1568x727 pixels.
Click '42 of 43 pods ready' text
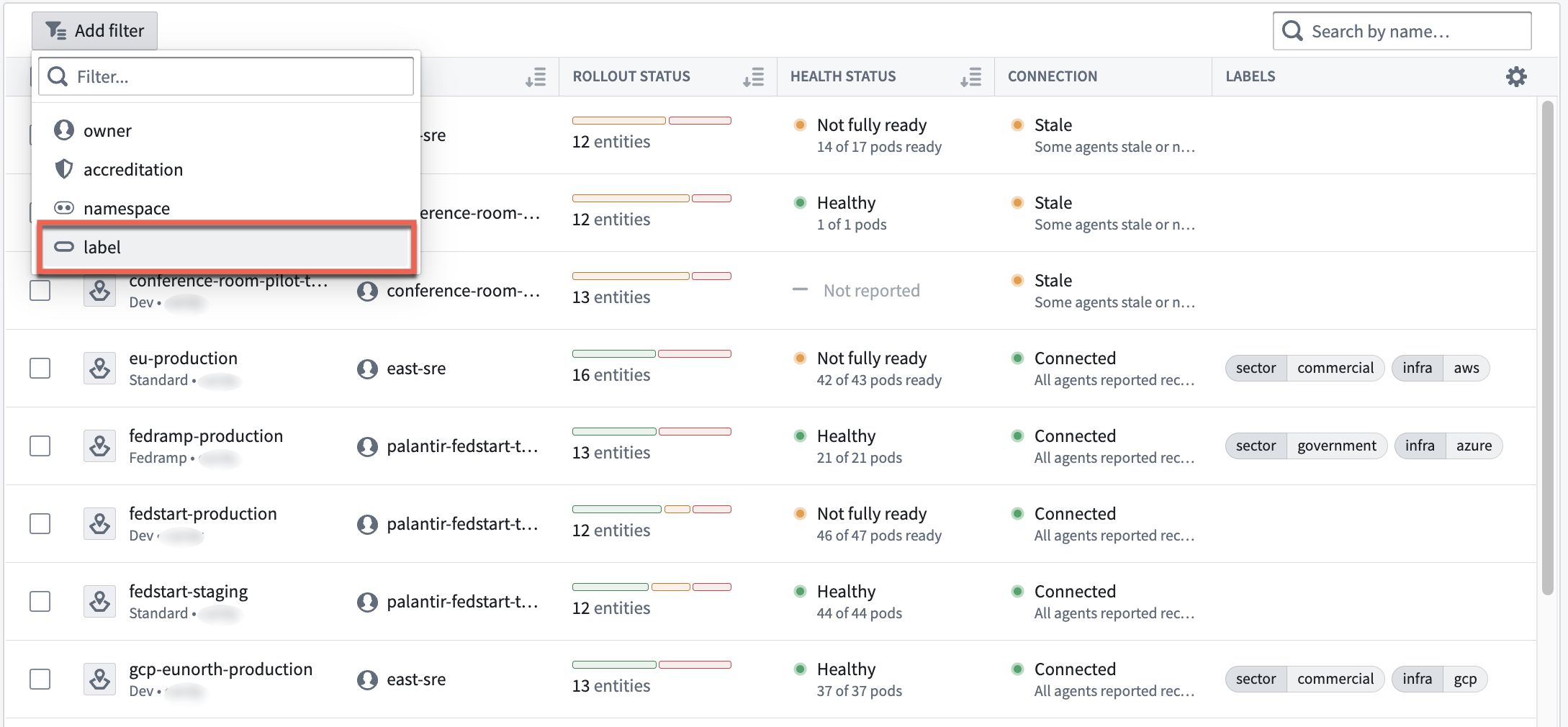879,380
